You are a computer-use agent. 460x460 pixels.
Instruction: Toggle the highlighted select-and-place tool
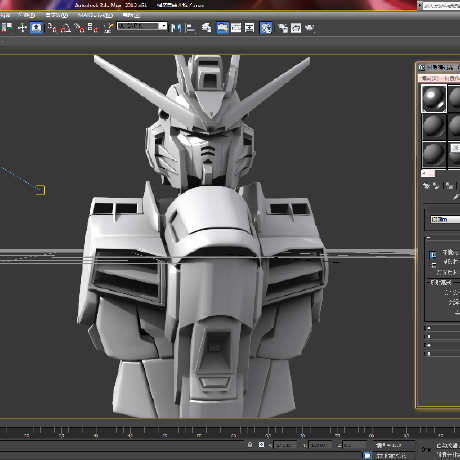36,28
